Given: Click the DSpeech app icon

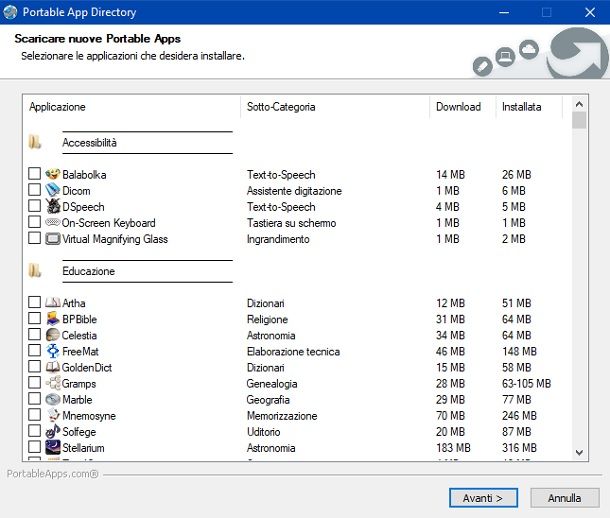Looking at the screenshot, I should pyautogui.click(x=53, y=207).
